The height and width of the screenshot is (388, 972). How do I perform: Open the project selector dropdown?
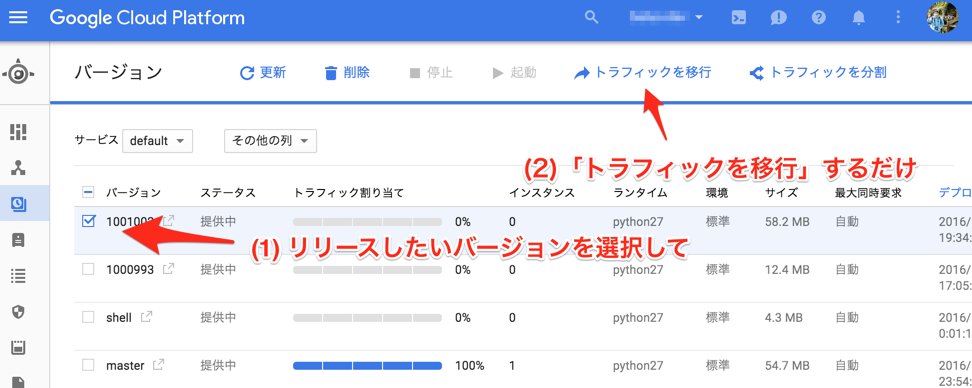click(x=666, y=17)
